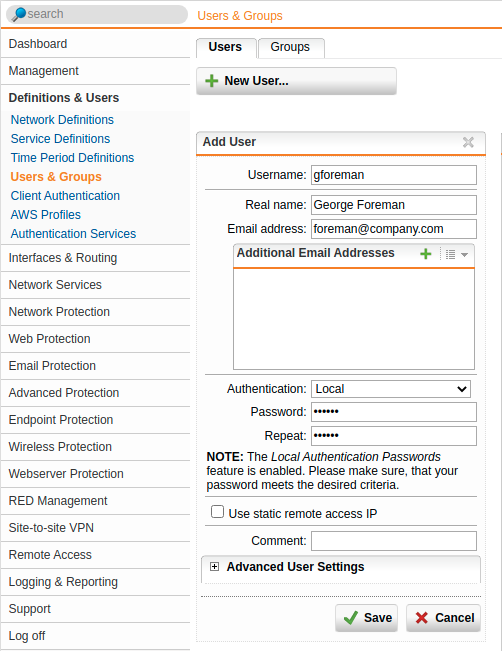Click the green checkmark on Save

[351, 618]
